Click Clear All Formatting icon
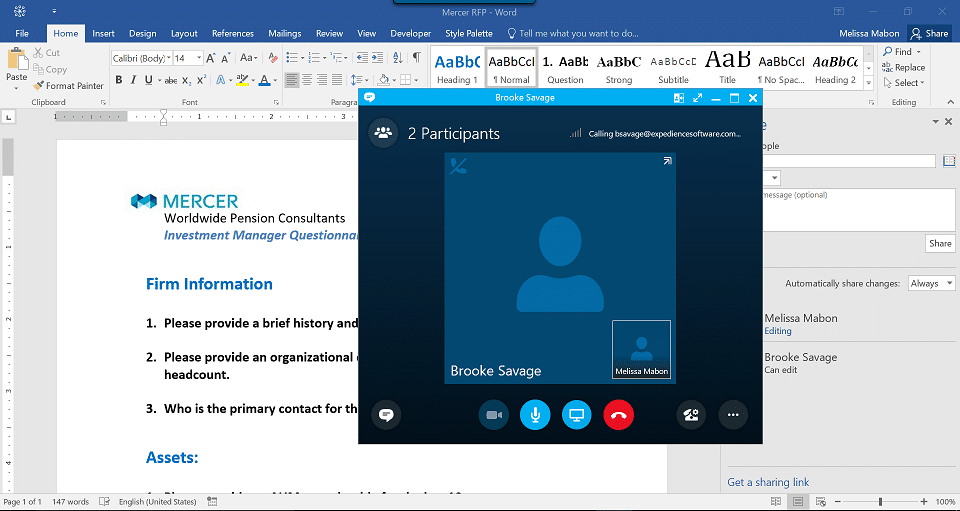This screenshot has height=511, width=960. click(273, 58)
